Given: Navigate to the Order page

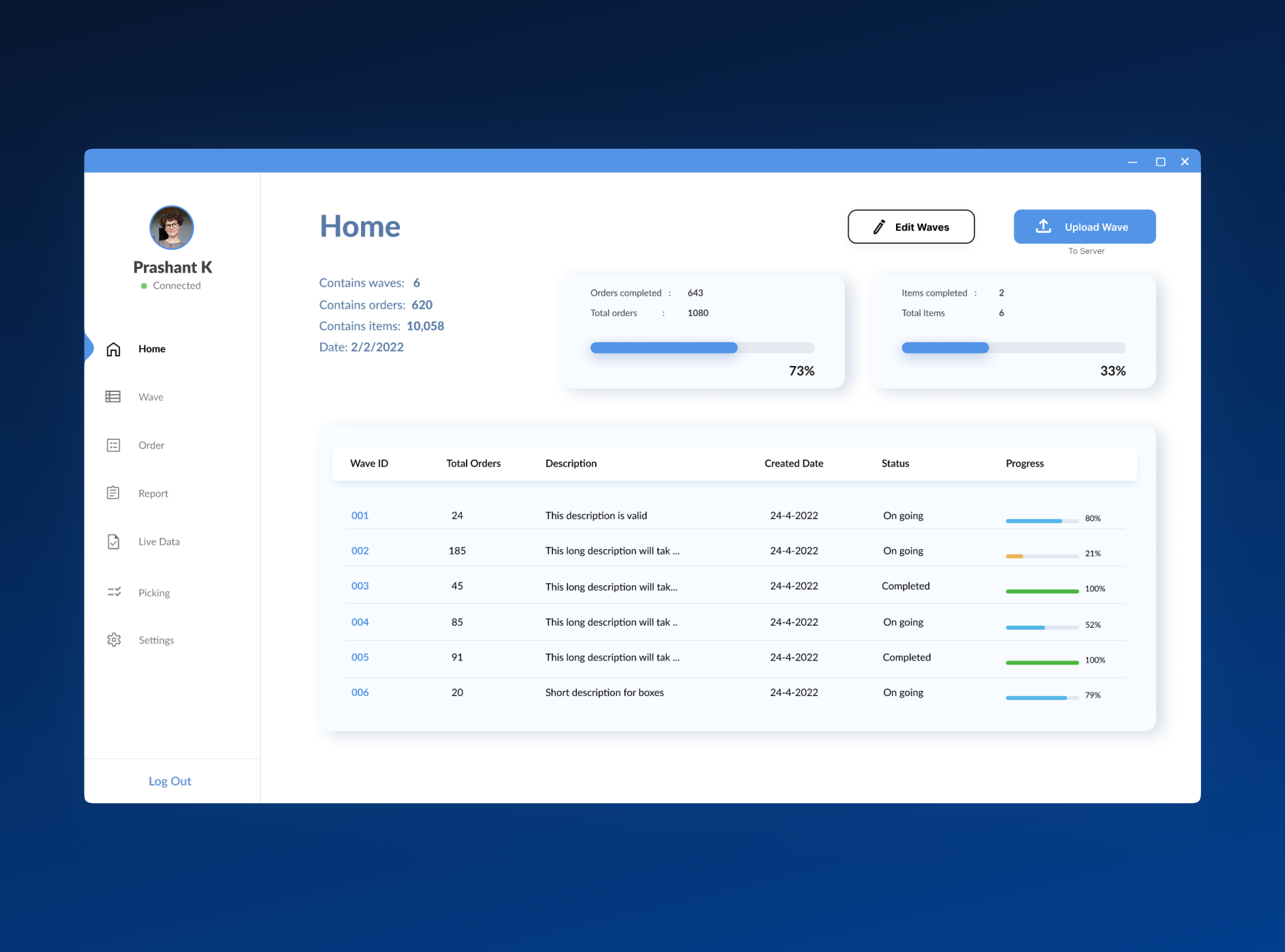Looking at the screenshot, I should tap(151, 446).
